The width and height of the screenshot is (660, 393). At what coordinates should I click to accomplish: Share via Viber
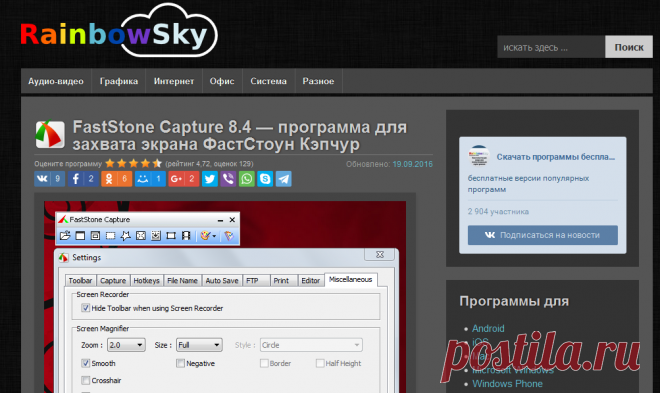coord(228,179)
